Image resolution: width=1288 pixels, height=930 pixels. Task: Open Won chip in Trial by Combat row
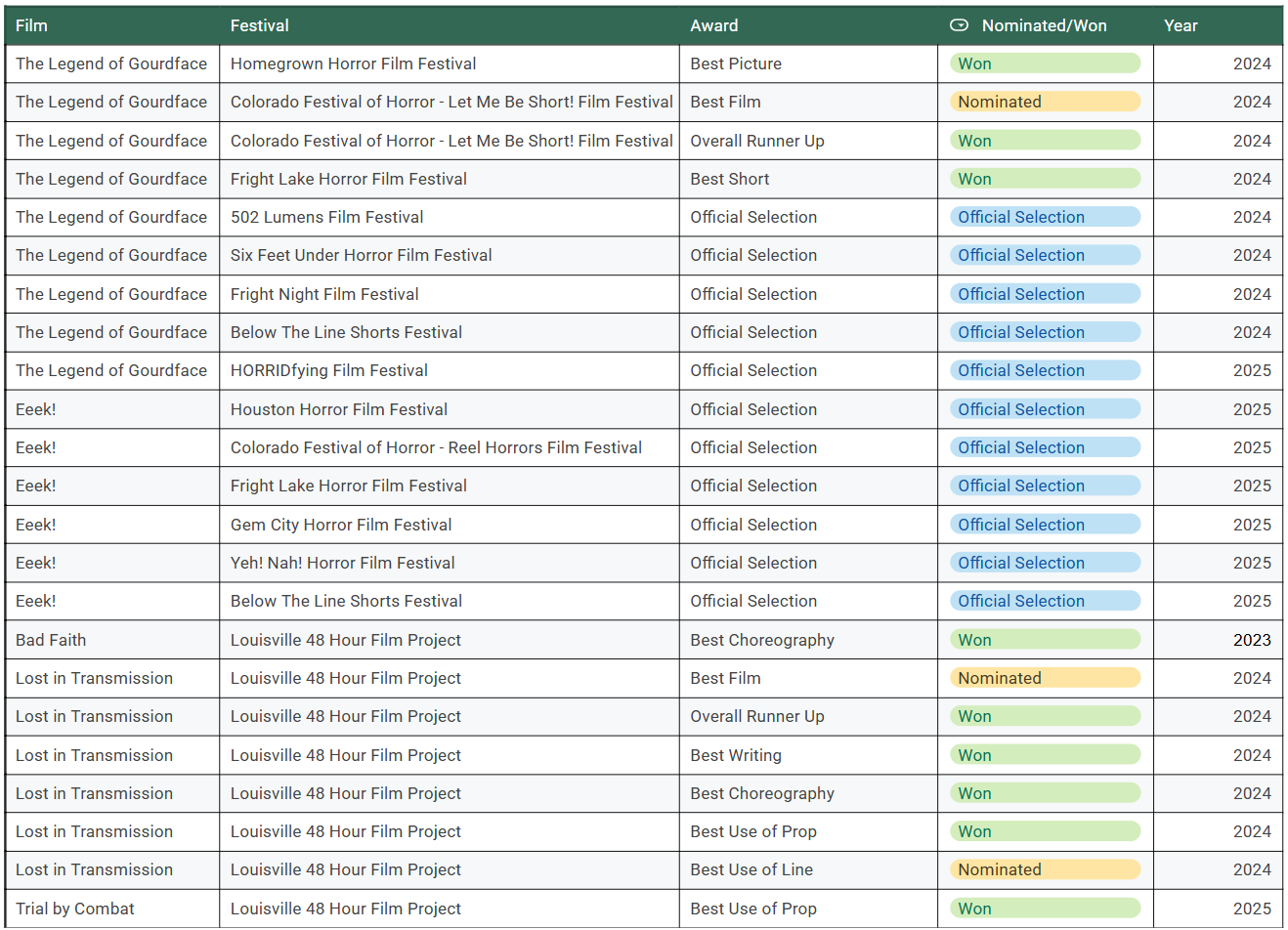[1045, 909]
